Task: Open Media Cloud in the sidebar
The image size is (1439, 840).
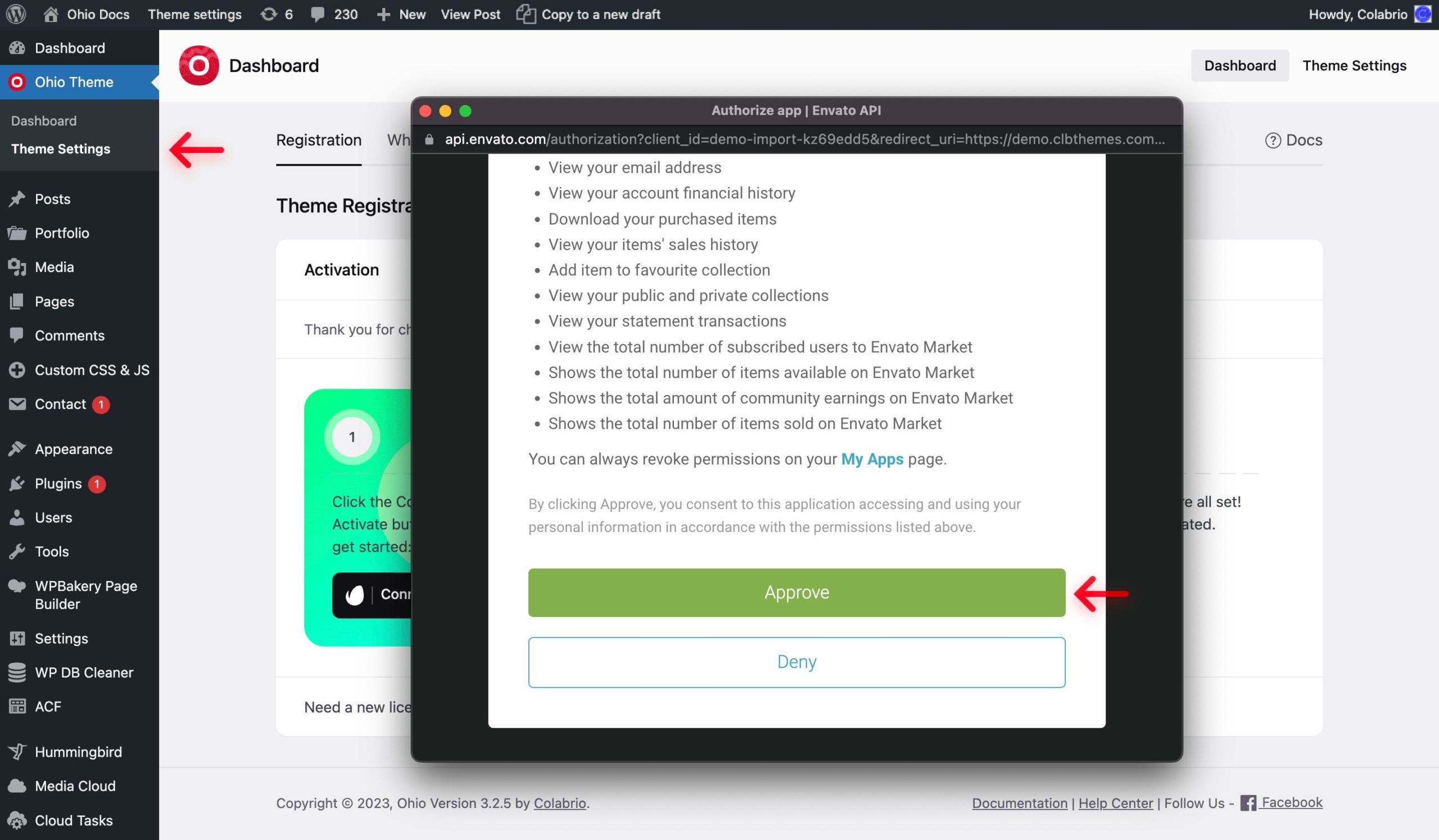Action: point(79,787)
